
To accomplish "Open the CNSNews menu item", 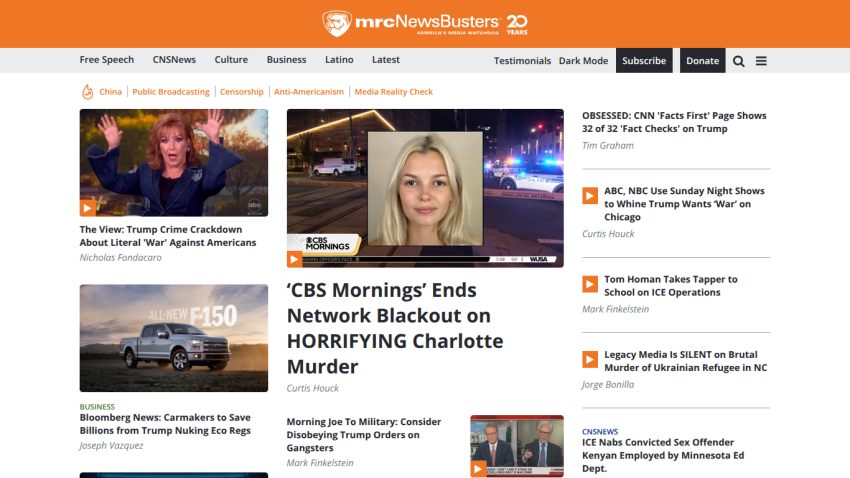I will click(x=174, y=60).
